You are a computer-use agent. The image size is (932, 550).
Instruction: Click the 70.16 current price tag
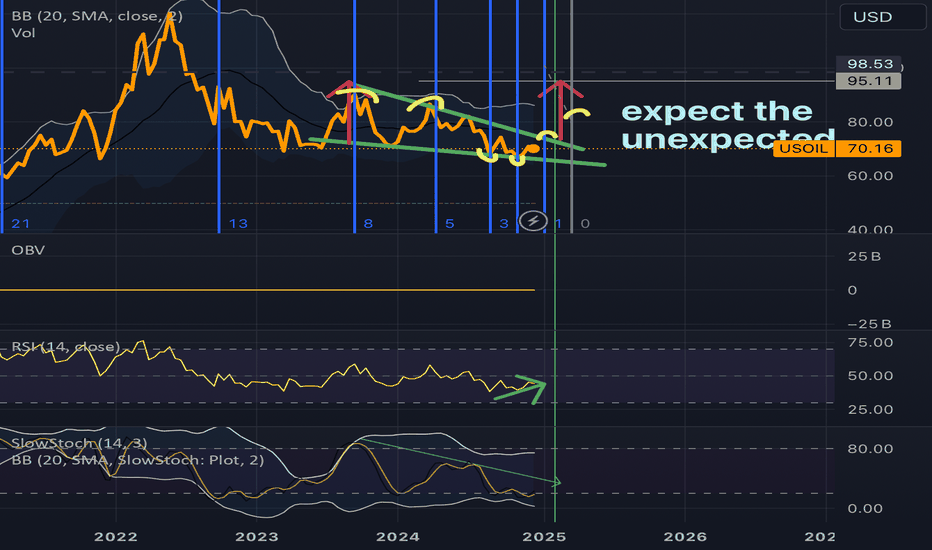pos(868,149)
